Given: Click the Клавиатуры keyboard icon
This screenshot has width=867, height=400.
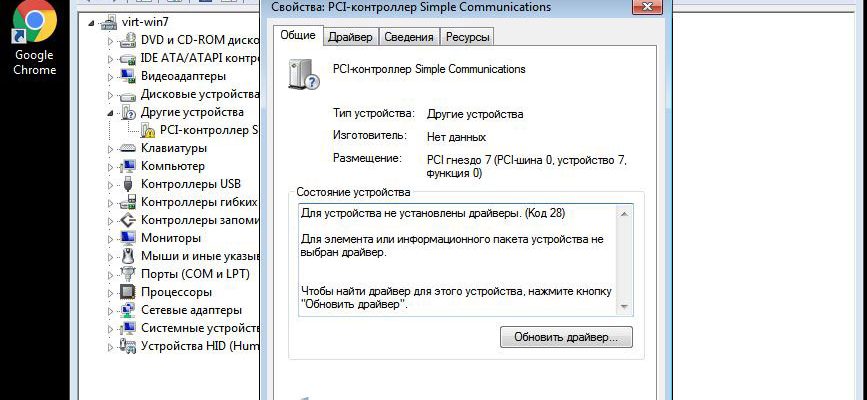Looking at the screenshot, I should point(128,148).
